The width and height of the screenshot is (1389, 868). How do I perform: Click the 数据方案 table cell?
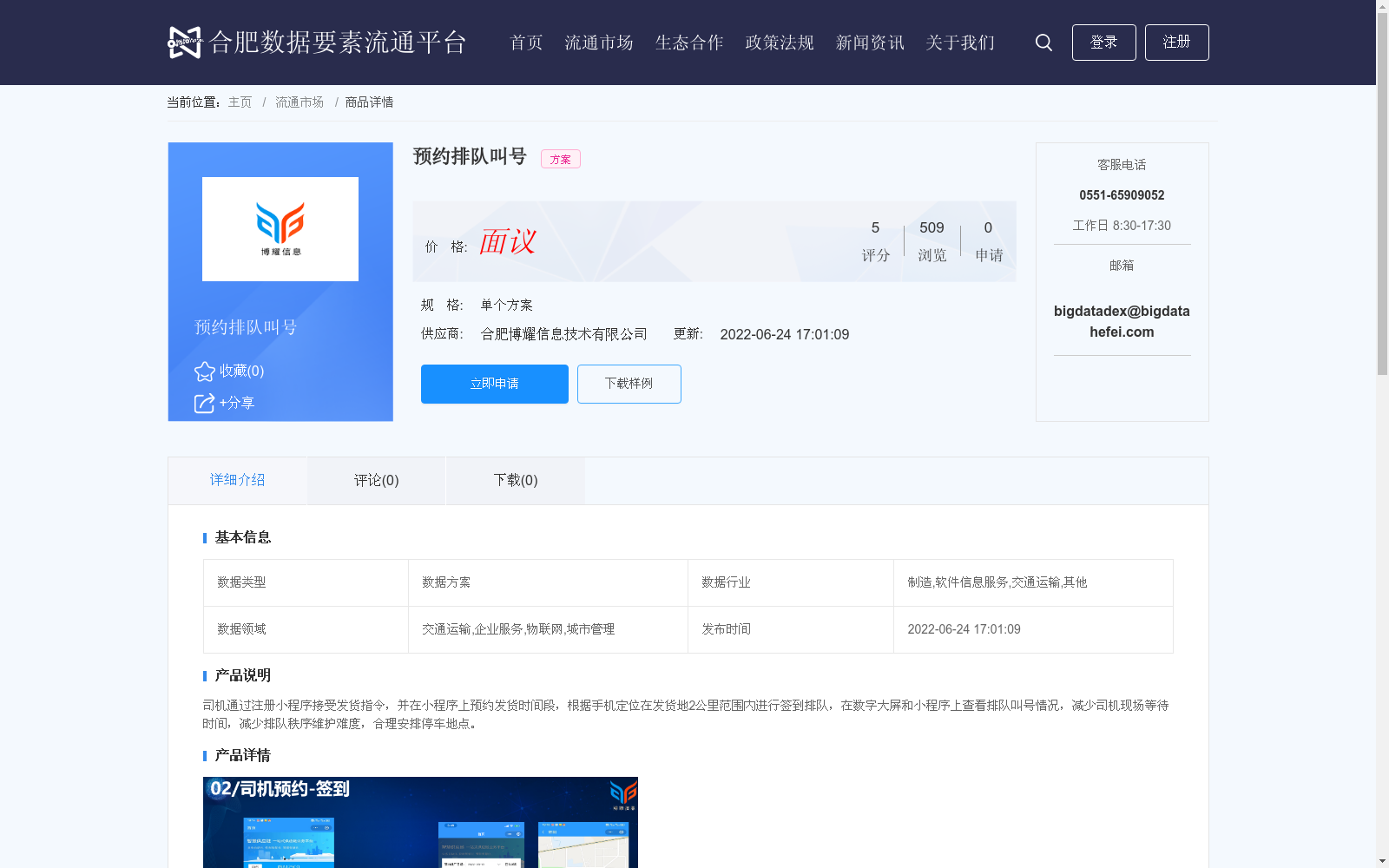548,582
